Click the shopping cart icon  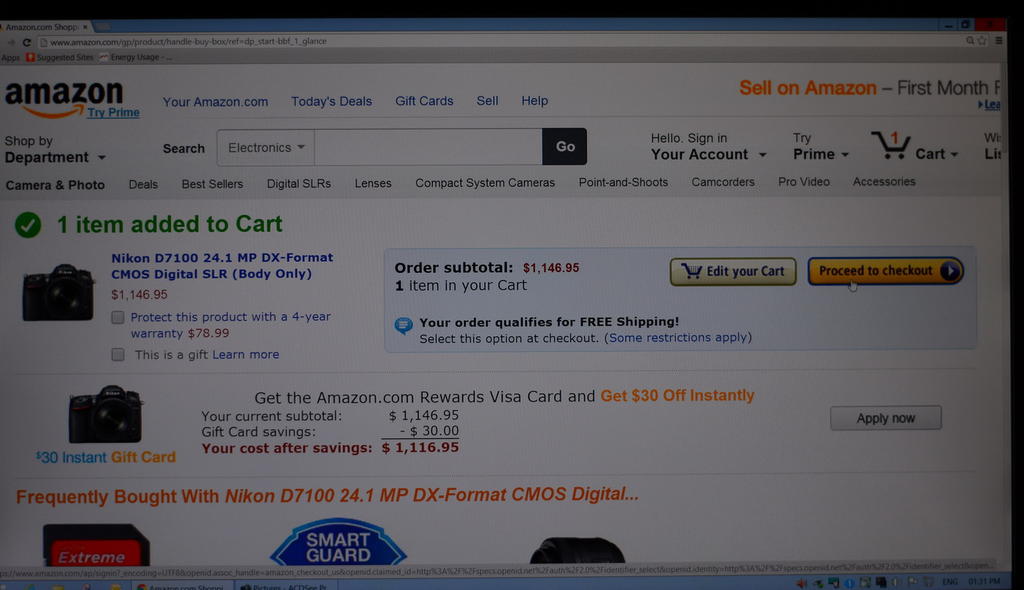coord(891,145)
